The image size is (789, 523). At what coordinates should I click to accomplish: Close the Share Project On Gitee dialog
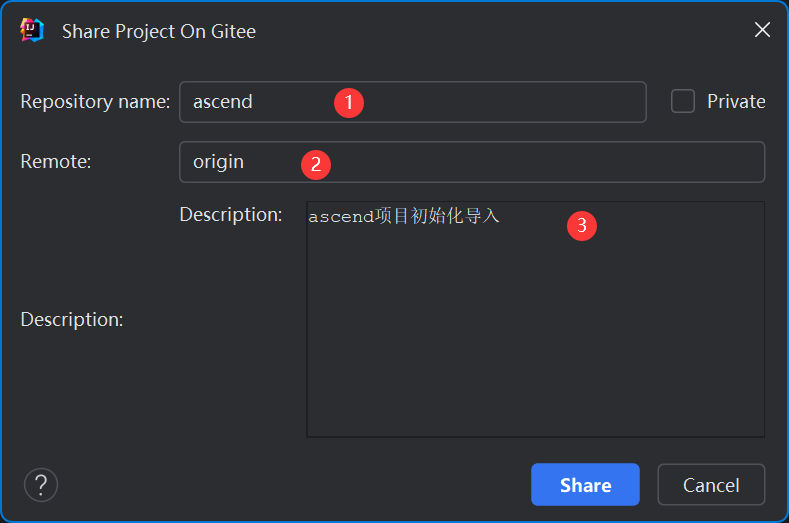762,30
